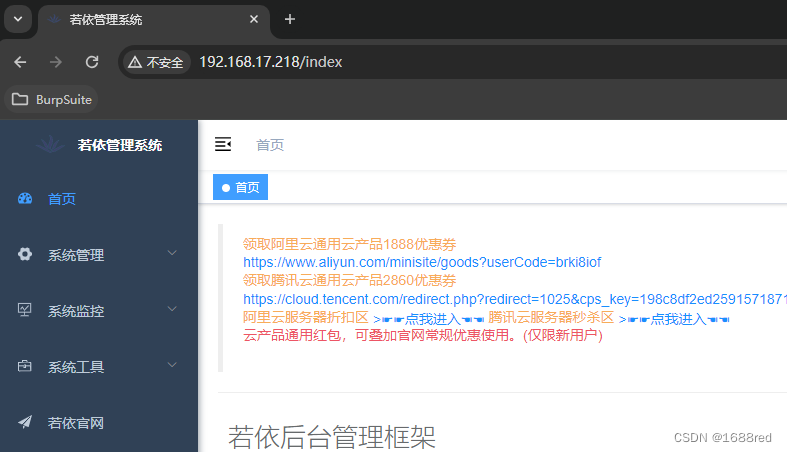Expand the 系统监控 chevron arrow
Screen dimensions: 787x452
pos(172,309)
